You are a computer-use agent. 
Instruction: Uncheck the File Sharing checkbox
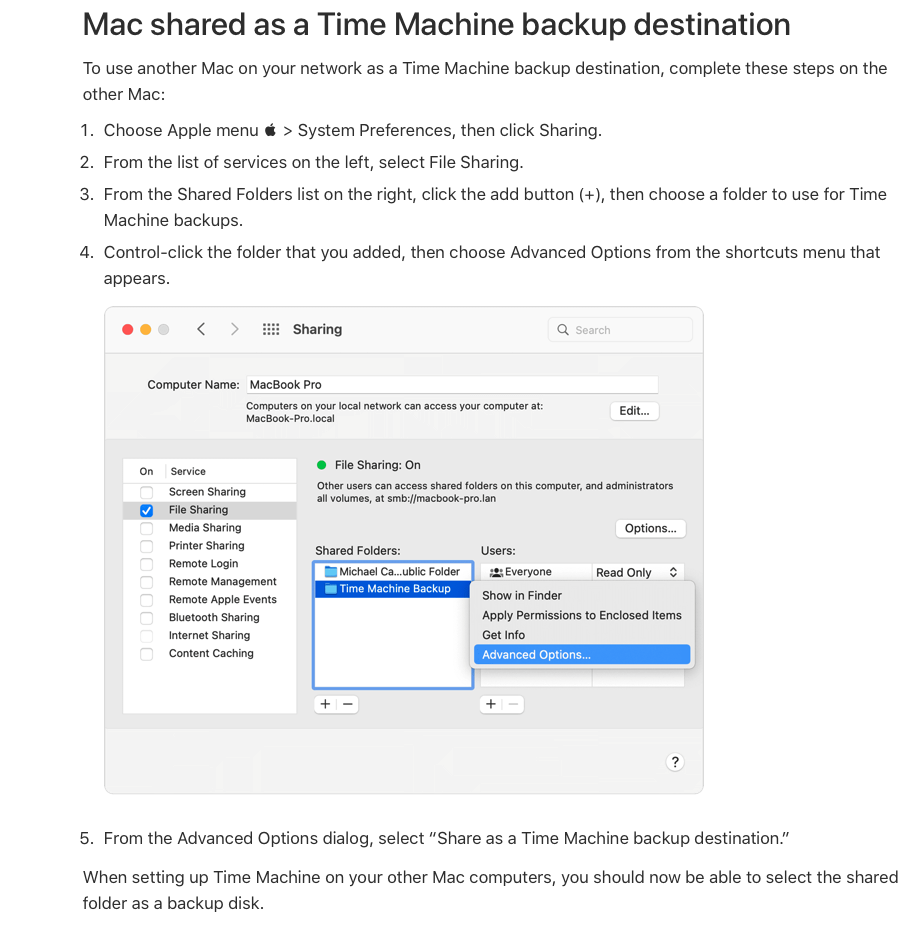pyautogui.click(x=147, y=510)
